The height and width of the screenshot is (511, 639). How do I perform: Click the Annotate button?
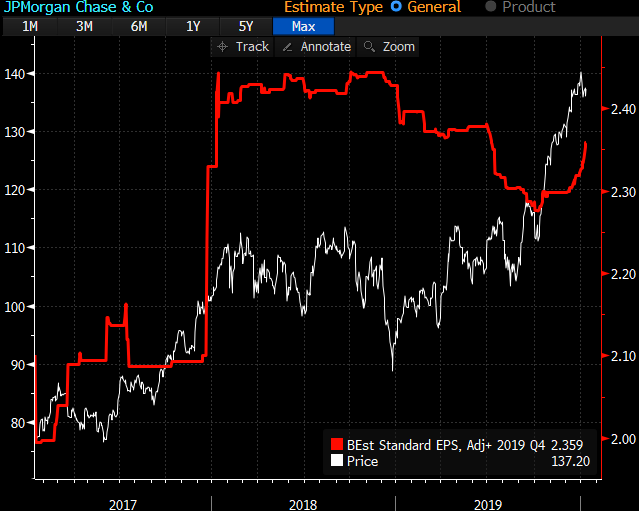(x=316, y=47)
